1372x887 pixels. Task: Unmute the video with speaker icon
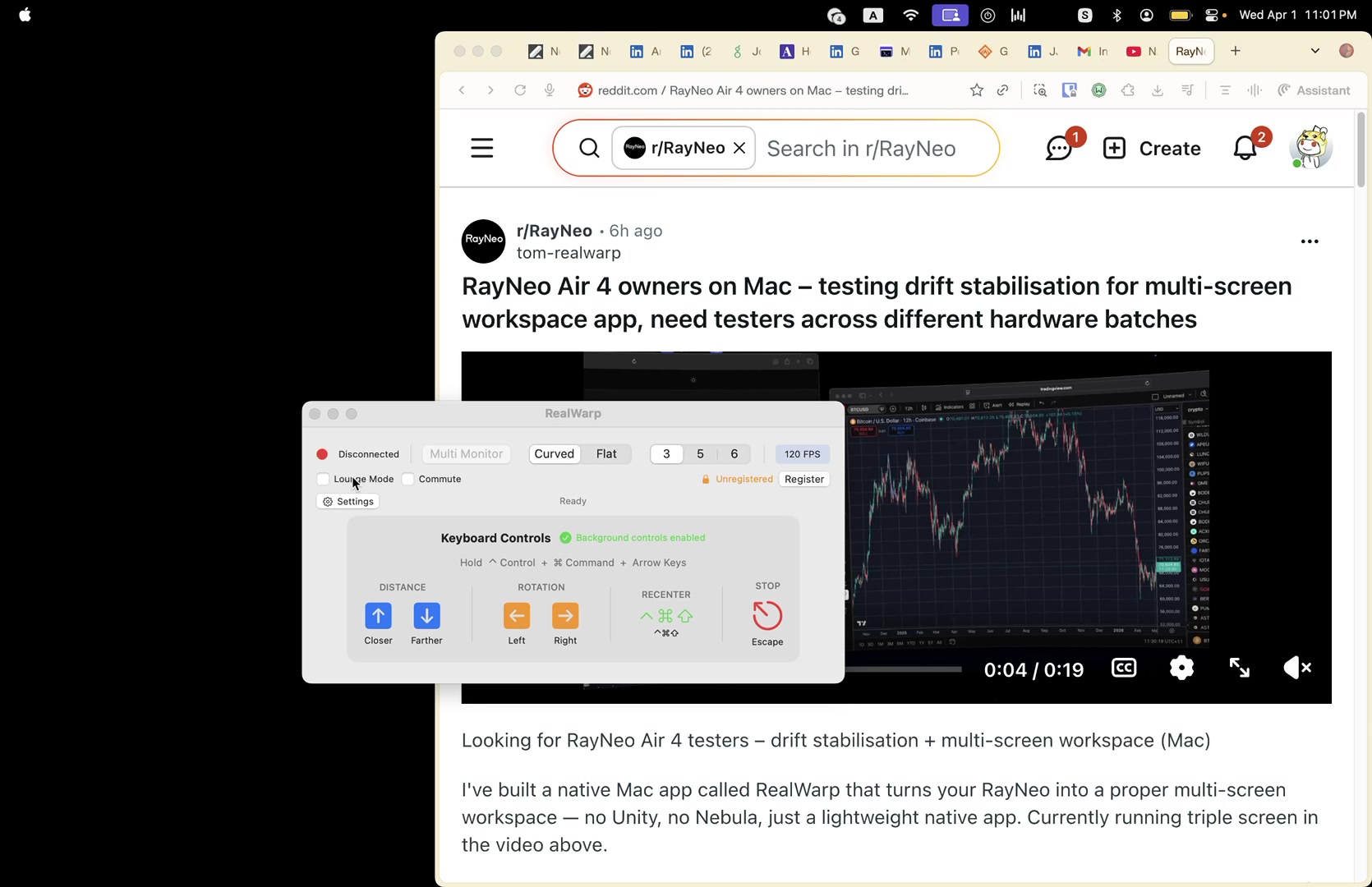coord(1296,669)
